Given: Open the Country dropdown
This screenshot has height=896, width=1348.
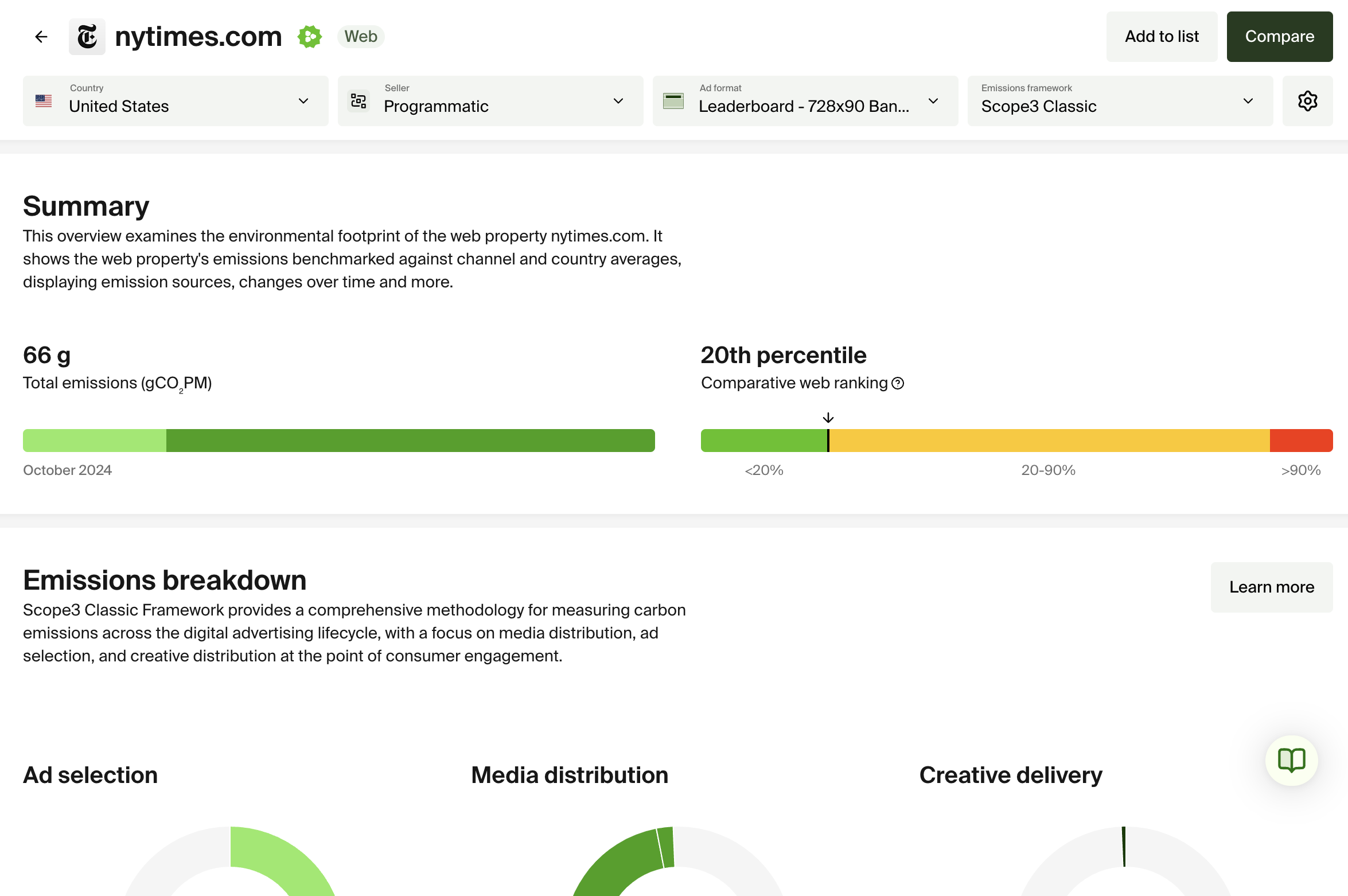Looking at the screenshot, I should coord(176,101).
